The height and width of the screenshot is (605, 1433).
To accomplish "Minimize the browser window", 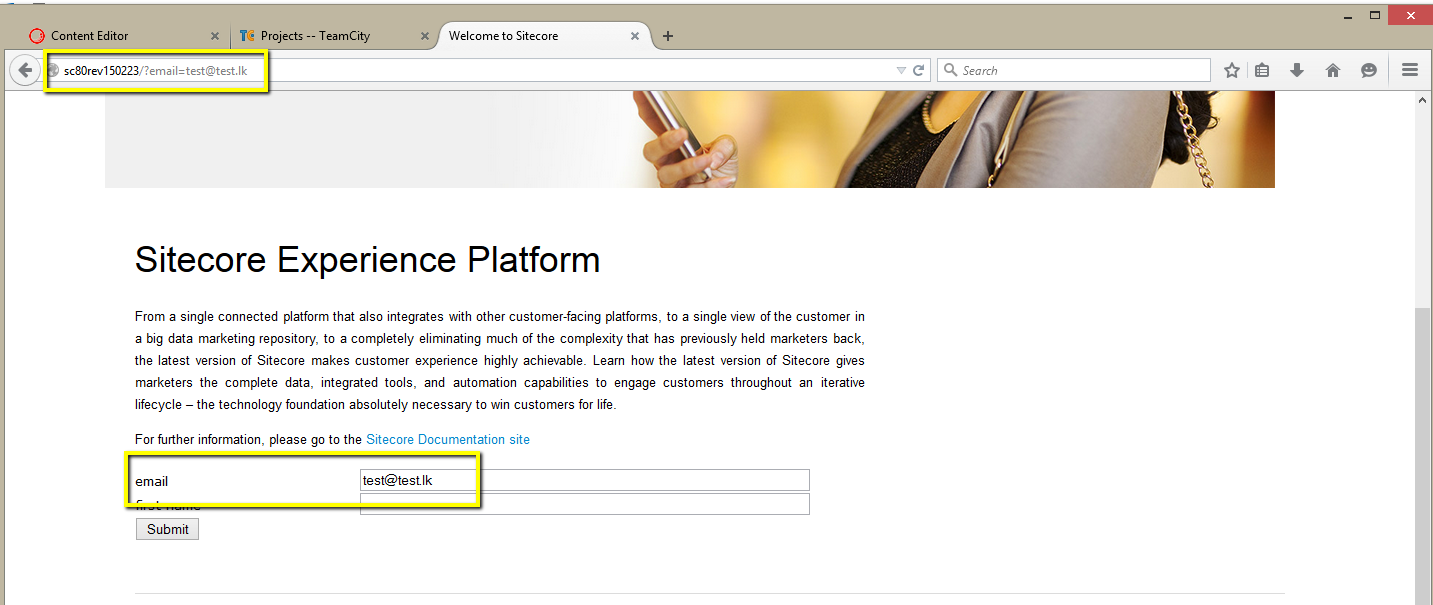I will [x=1348, y=15].
